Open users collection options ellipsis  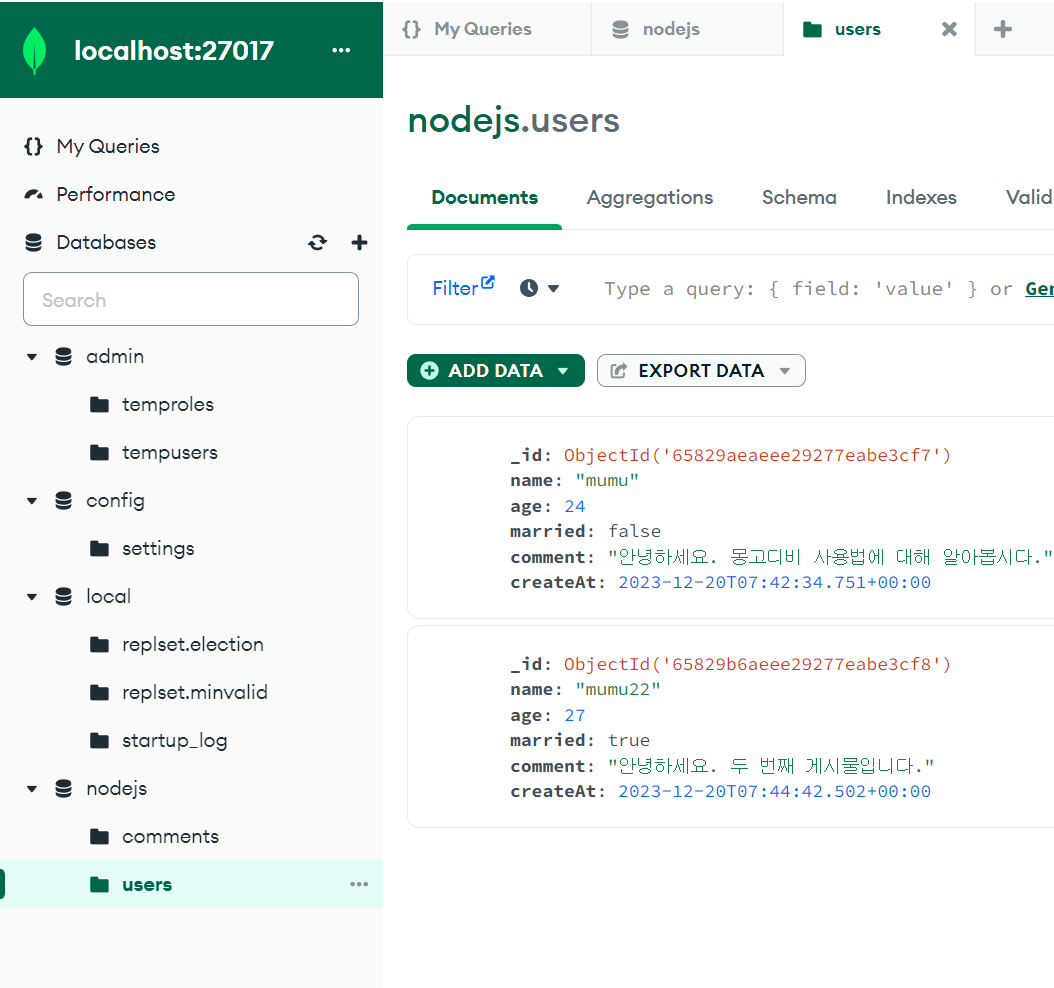pyautogui.click(x=359, y=884)
